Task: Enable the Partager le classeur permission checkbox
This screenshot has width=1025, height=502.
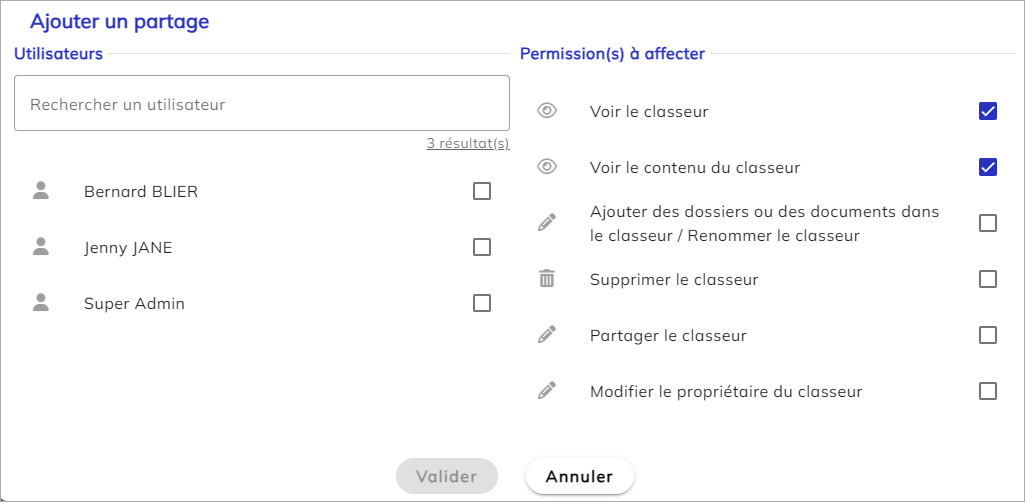Action: pyautogui.click(x=988, y=335)
